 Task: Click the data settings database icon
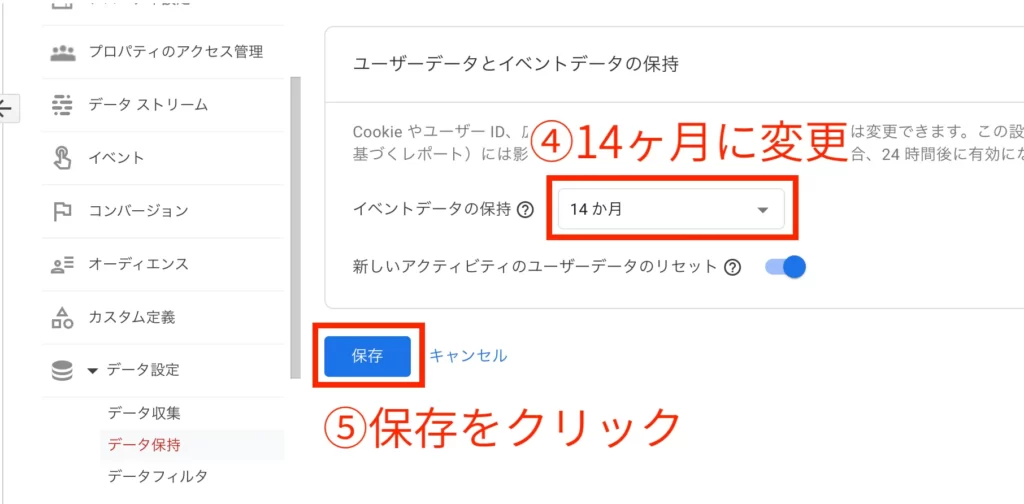coord(62,371)
